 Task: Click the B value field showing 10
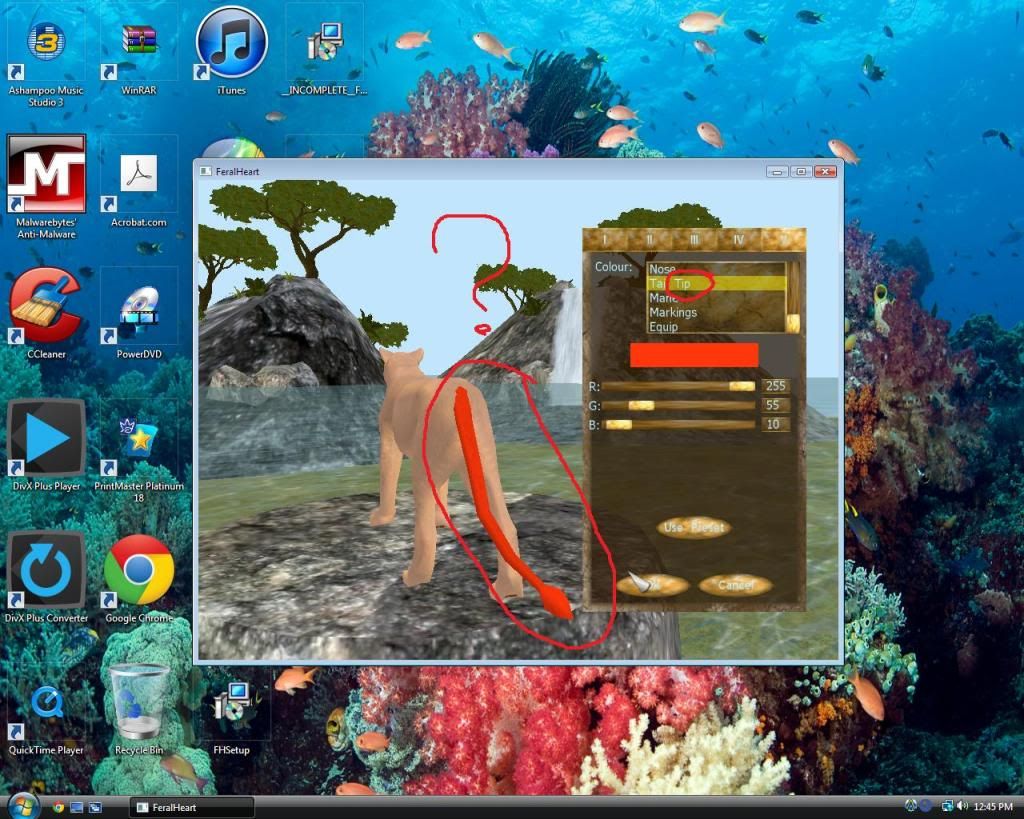(775, 425)
